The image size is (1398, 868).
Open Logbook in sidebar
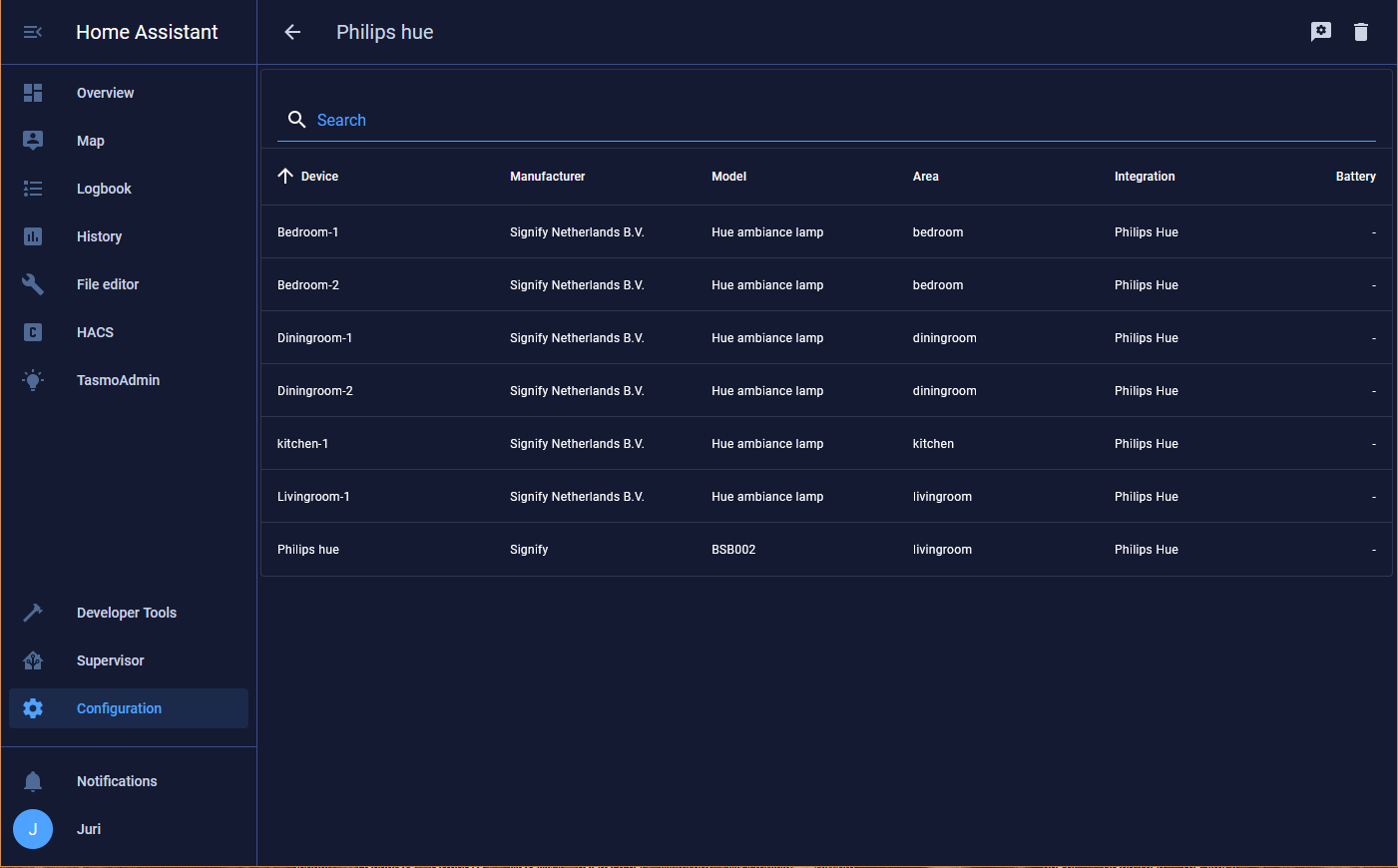[x=129, y=189]
